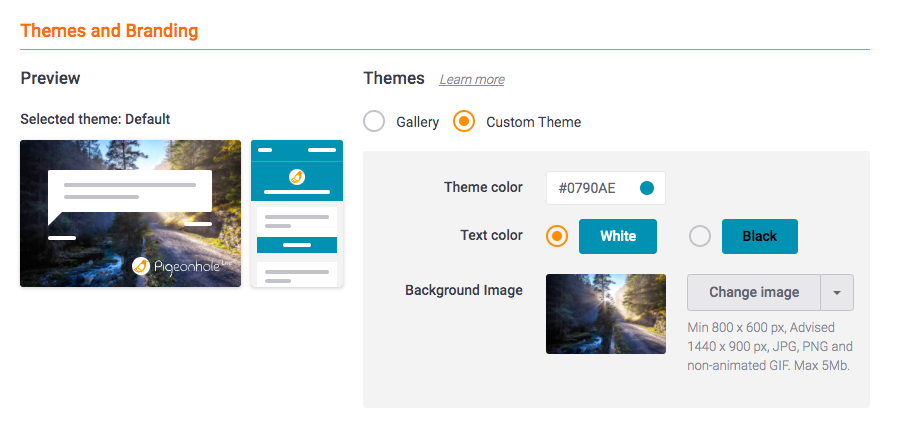Image resolution: width=903 pixels, height=432 pixels.
Task: Click the Themes and Branding heading
Action: pos(109,31)
